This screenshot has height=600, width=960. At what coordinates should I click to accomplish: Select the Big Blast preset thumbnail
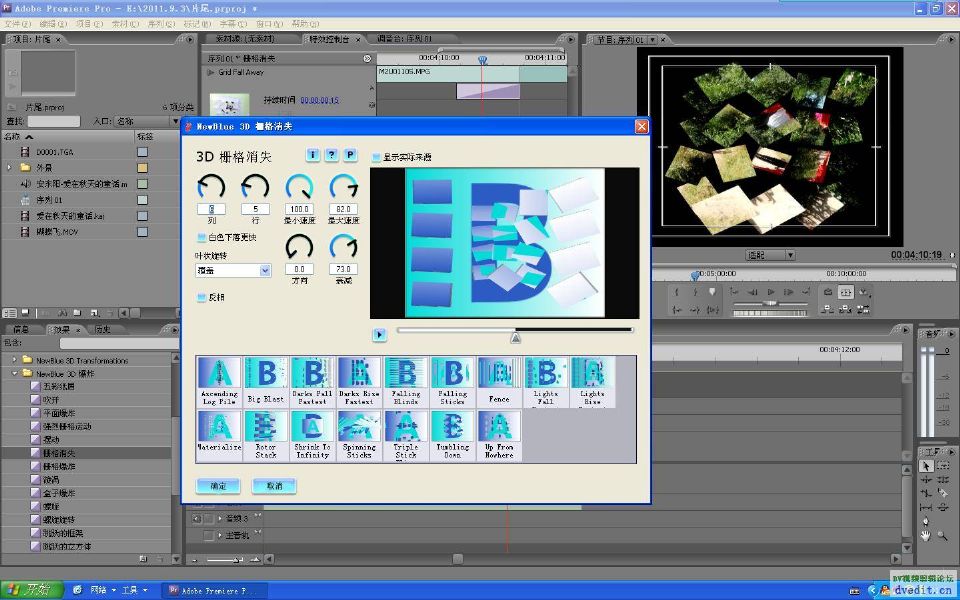click(266, 382)
